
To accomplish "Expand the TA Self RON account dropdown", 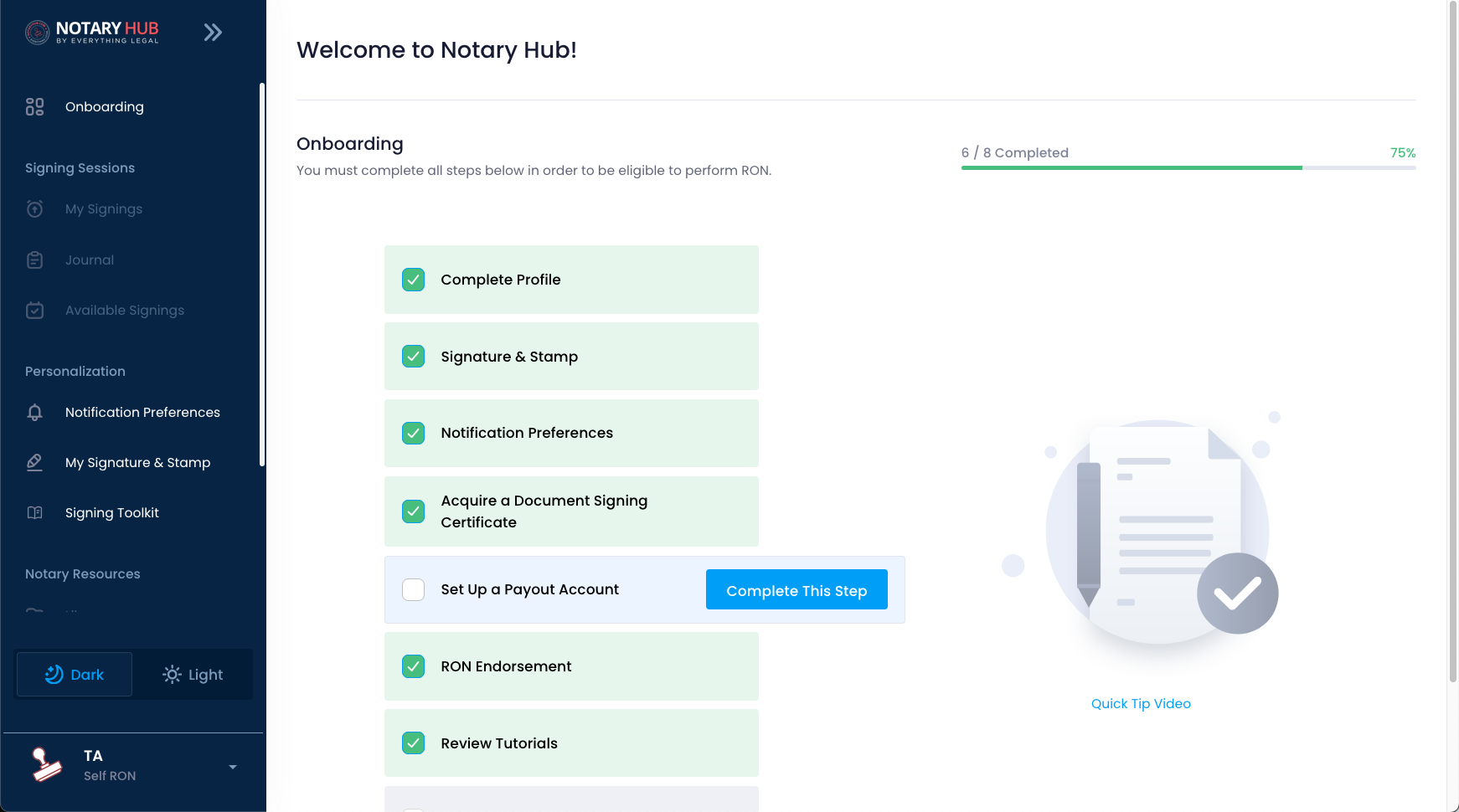I will point(233,767).
